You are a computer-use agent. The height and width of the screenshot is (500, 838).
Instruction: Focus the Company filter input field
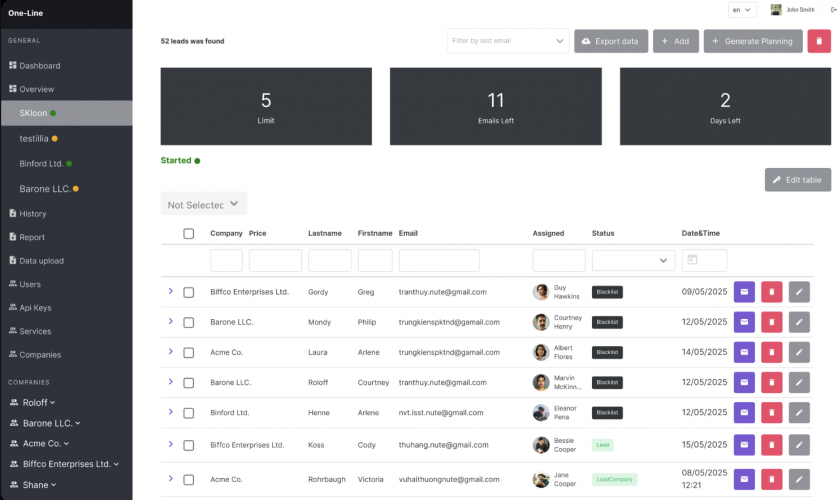point(226,261)
